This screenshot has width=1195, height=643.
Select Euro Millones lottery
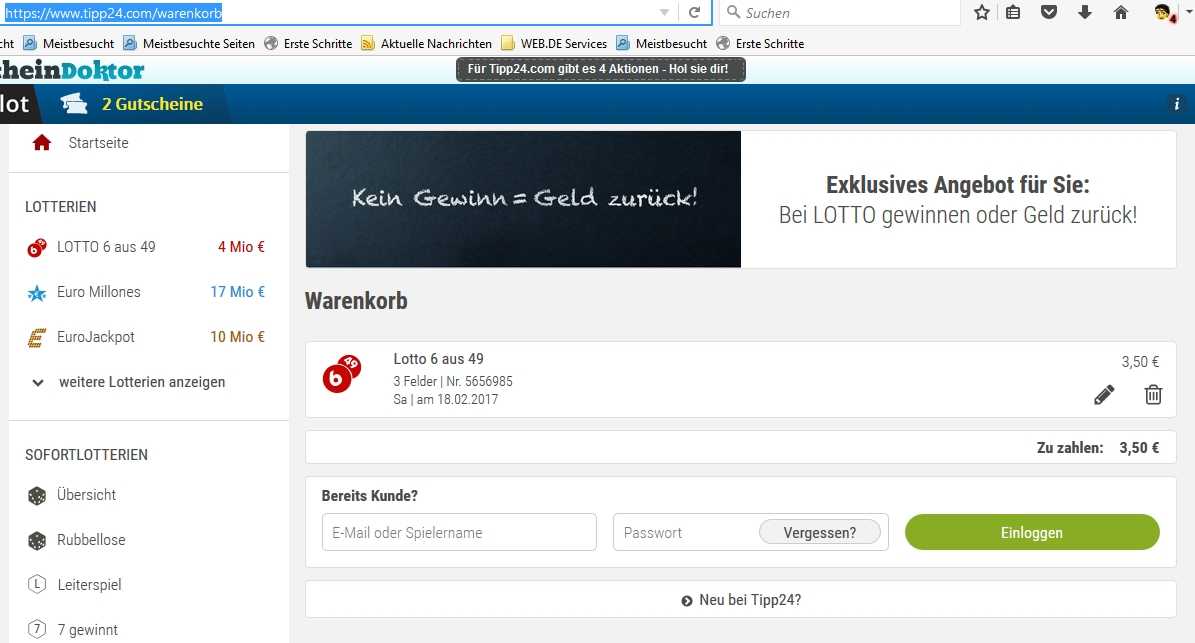(x=99, y=292)
